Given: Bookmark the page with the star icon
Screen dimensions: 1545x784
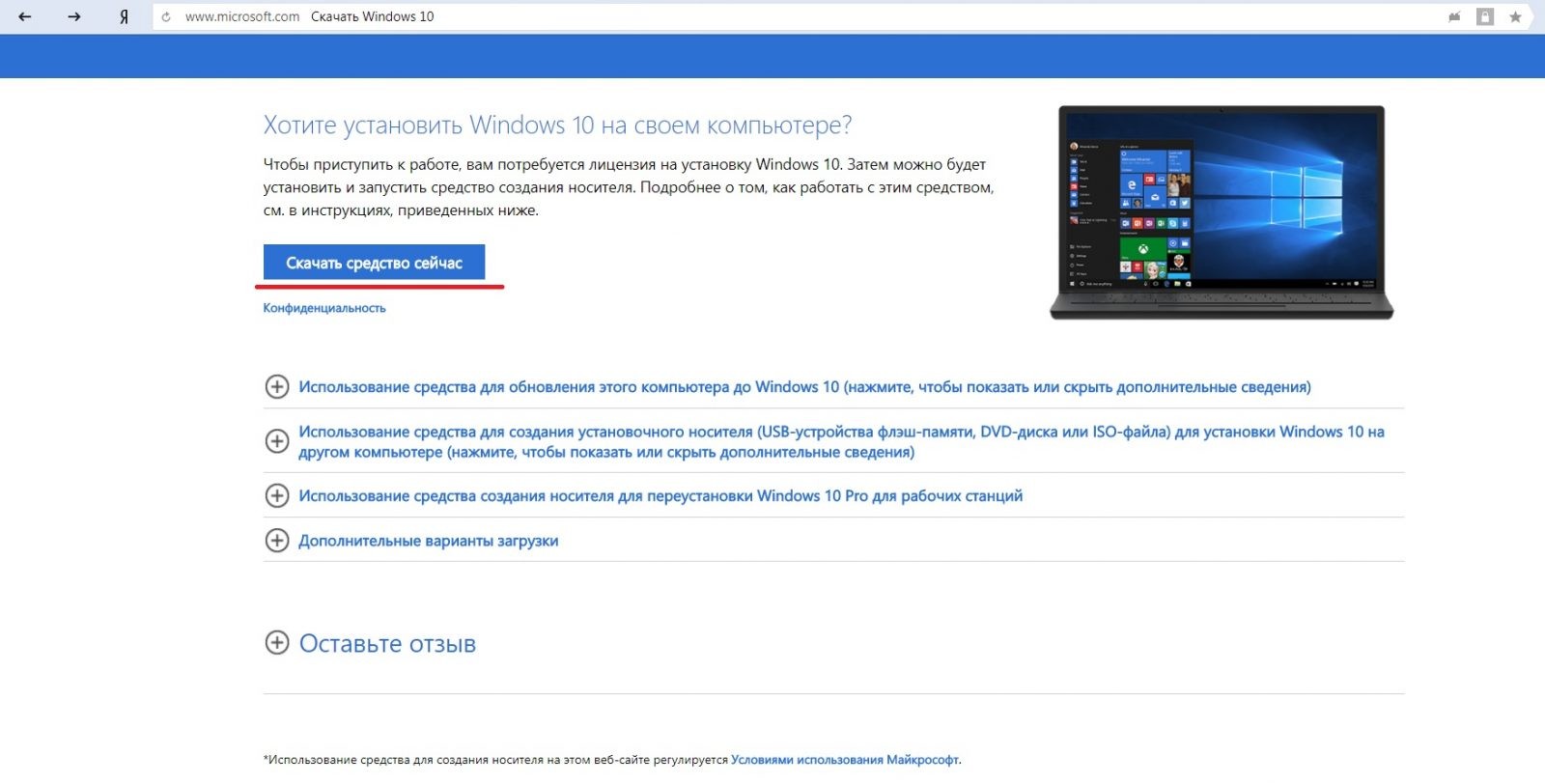Looking at the screenshot, I should coord(1515,16).
